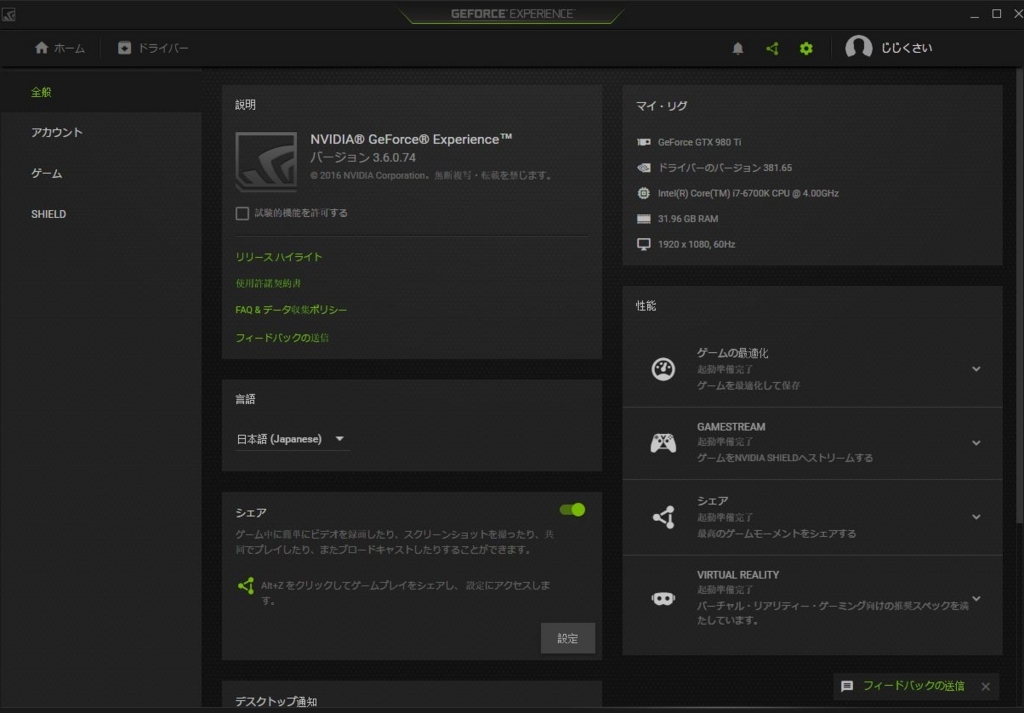This screenshot has height=713, width=1024.
Task: Click the home icon next to ホーム
Action: [42, 48]
